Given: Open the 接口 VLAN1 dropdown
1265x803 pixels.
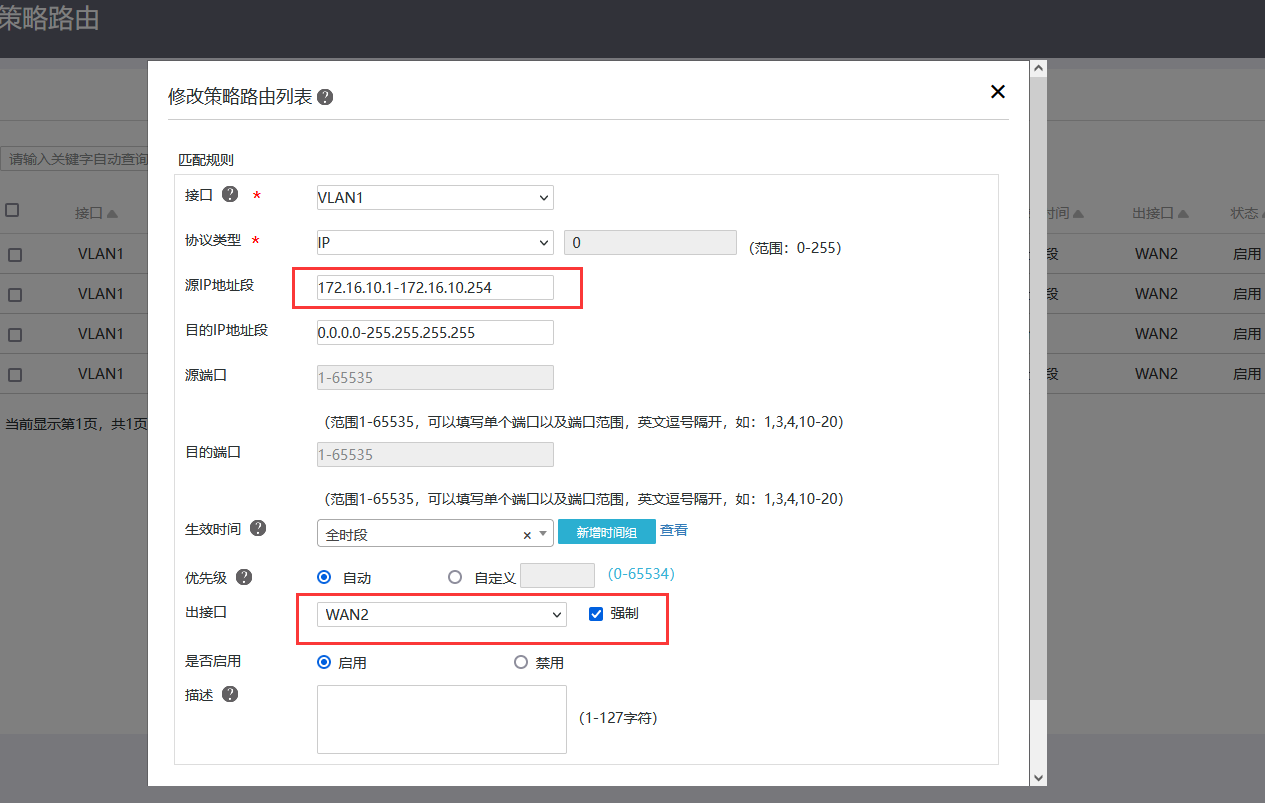Looking at the screenshot, I should click(x=435, y=197).
